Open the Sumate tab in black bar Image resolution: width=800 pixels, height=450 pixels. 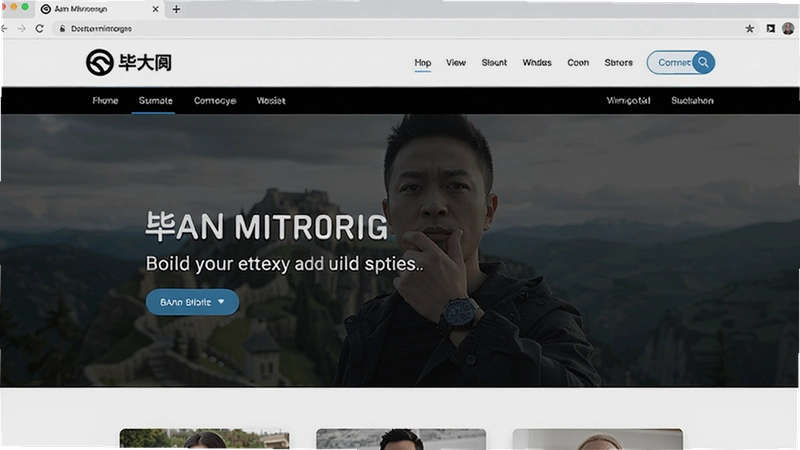pyautogui.click(x=156, y=101)
